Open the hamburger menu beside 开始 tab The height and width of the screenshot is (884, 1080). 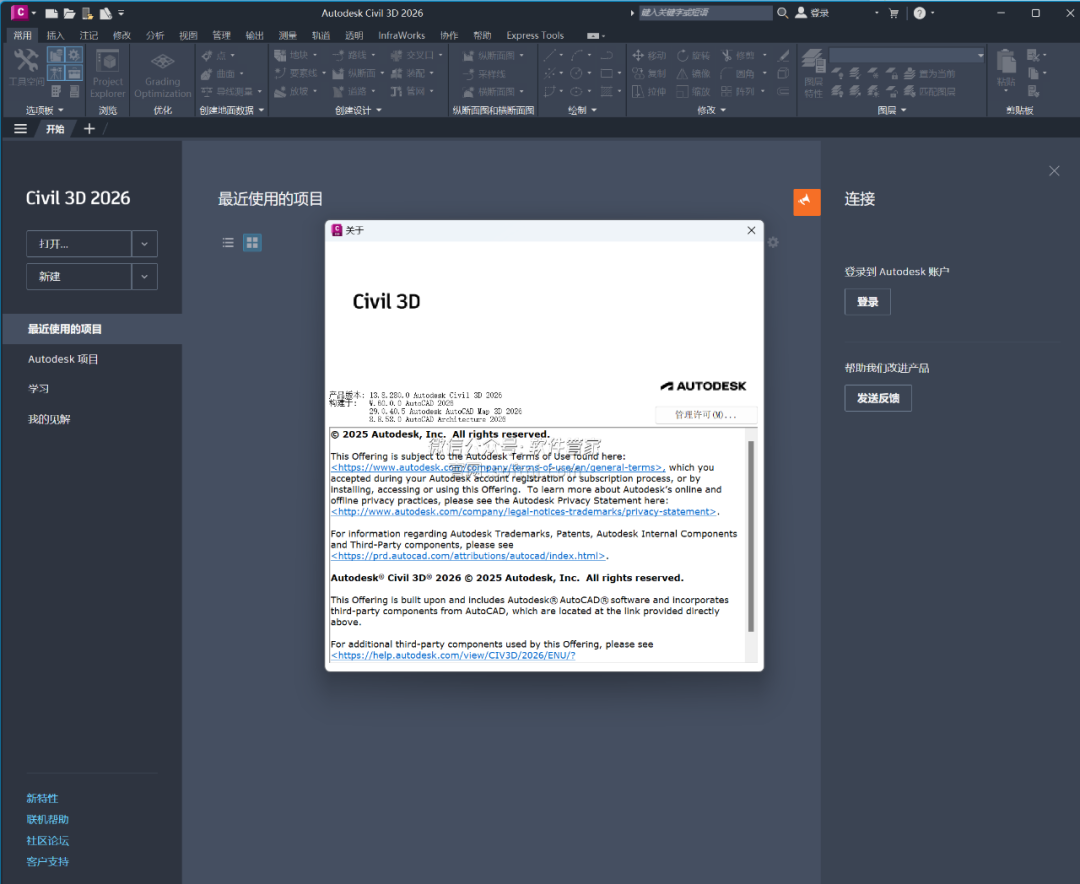[21, 129]
